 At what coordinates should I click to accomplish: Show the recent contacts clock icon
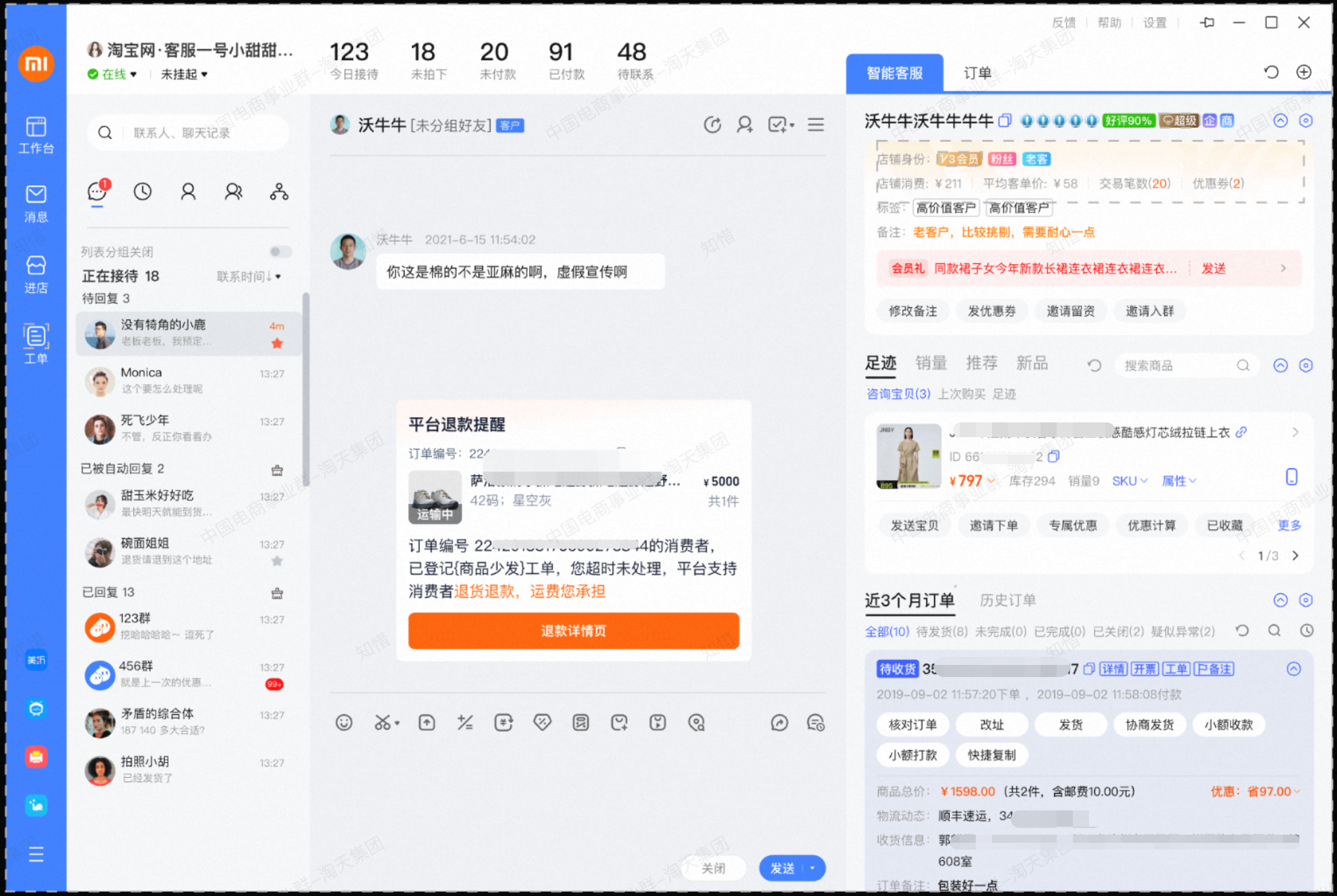pyautogui.click(x=142, y=192)
